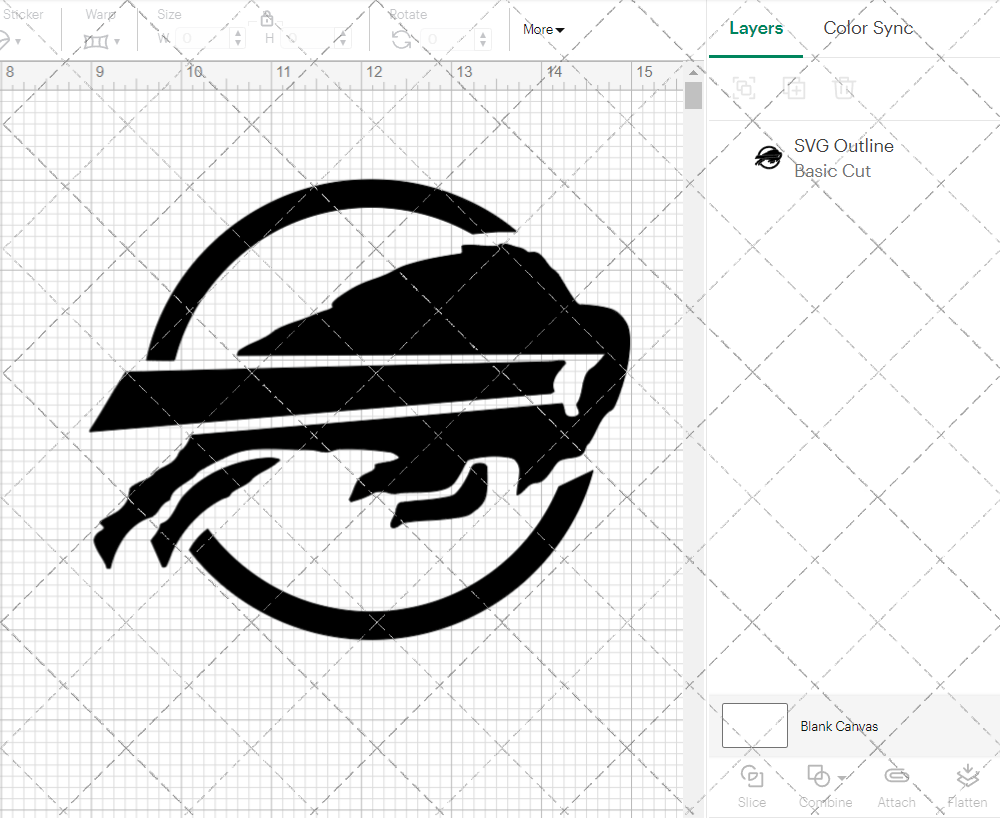Open the Sticker dropdown arrow
The image size is (1000, 818).
(x=16, y=39)
